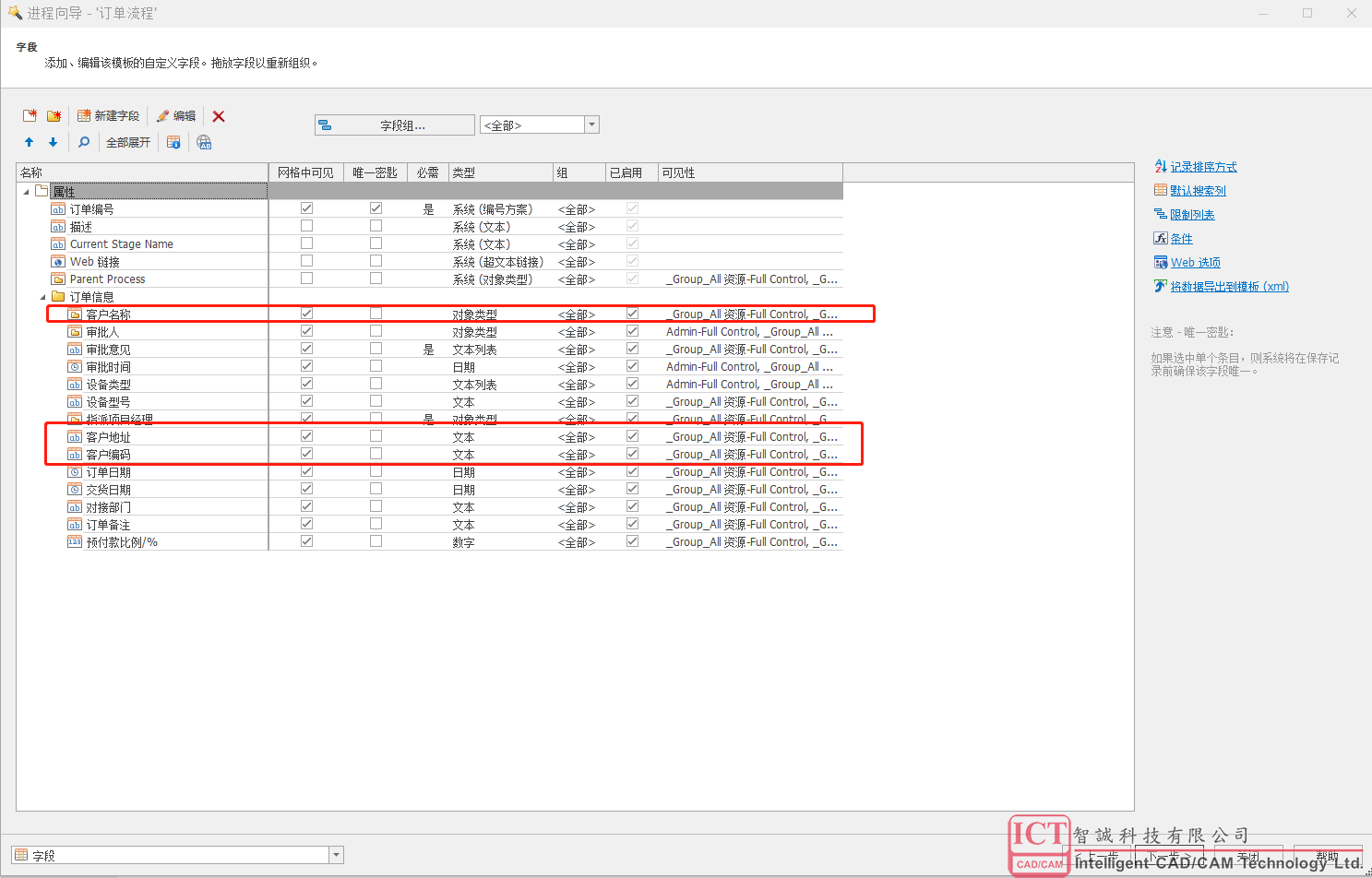Click the magnifier search icon in toolbar

pyautogui.click(x=84, y=142)
